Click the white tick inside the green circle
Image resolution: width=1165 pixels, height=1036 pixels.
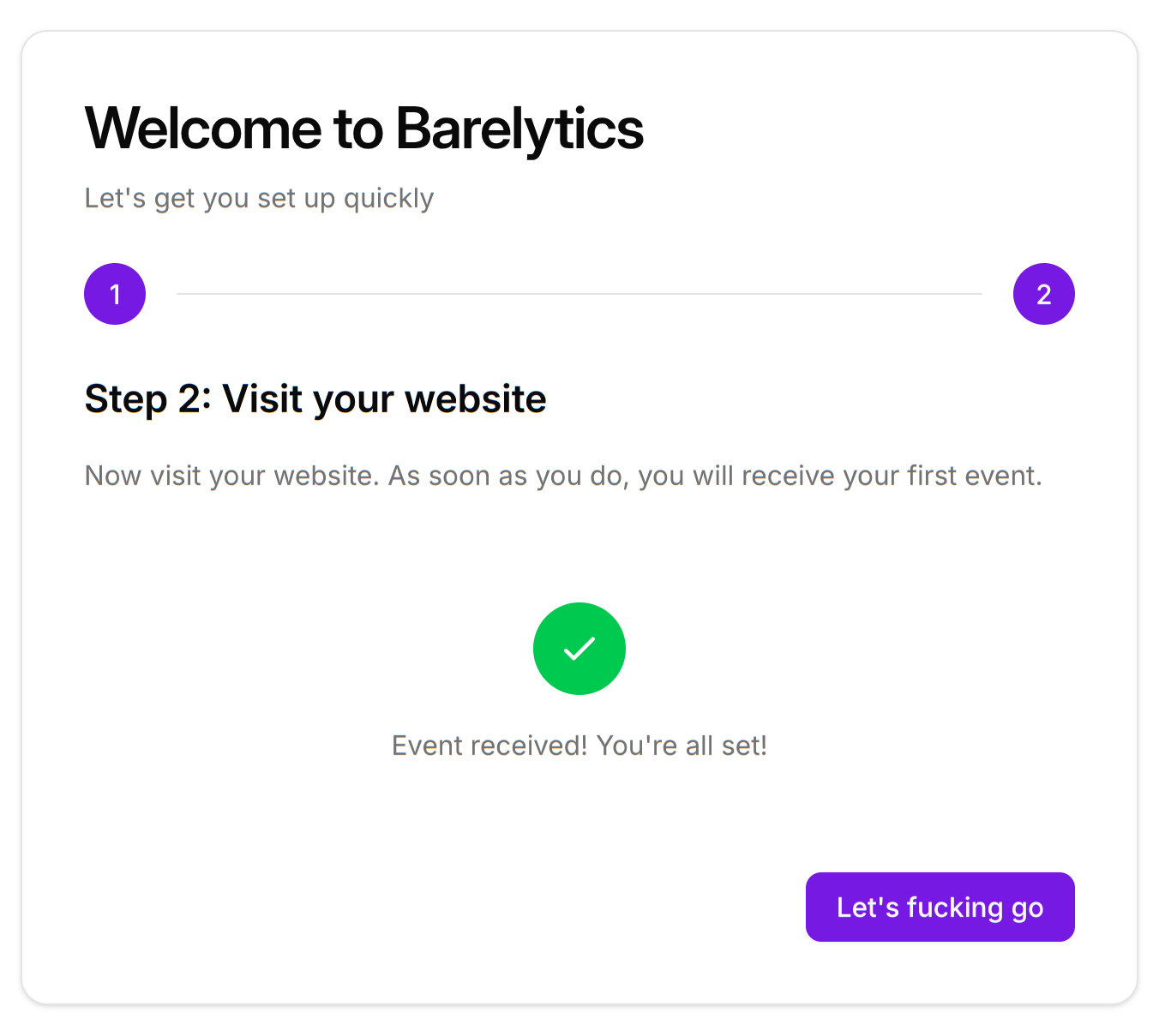coord(579,649)
